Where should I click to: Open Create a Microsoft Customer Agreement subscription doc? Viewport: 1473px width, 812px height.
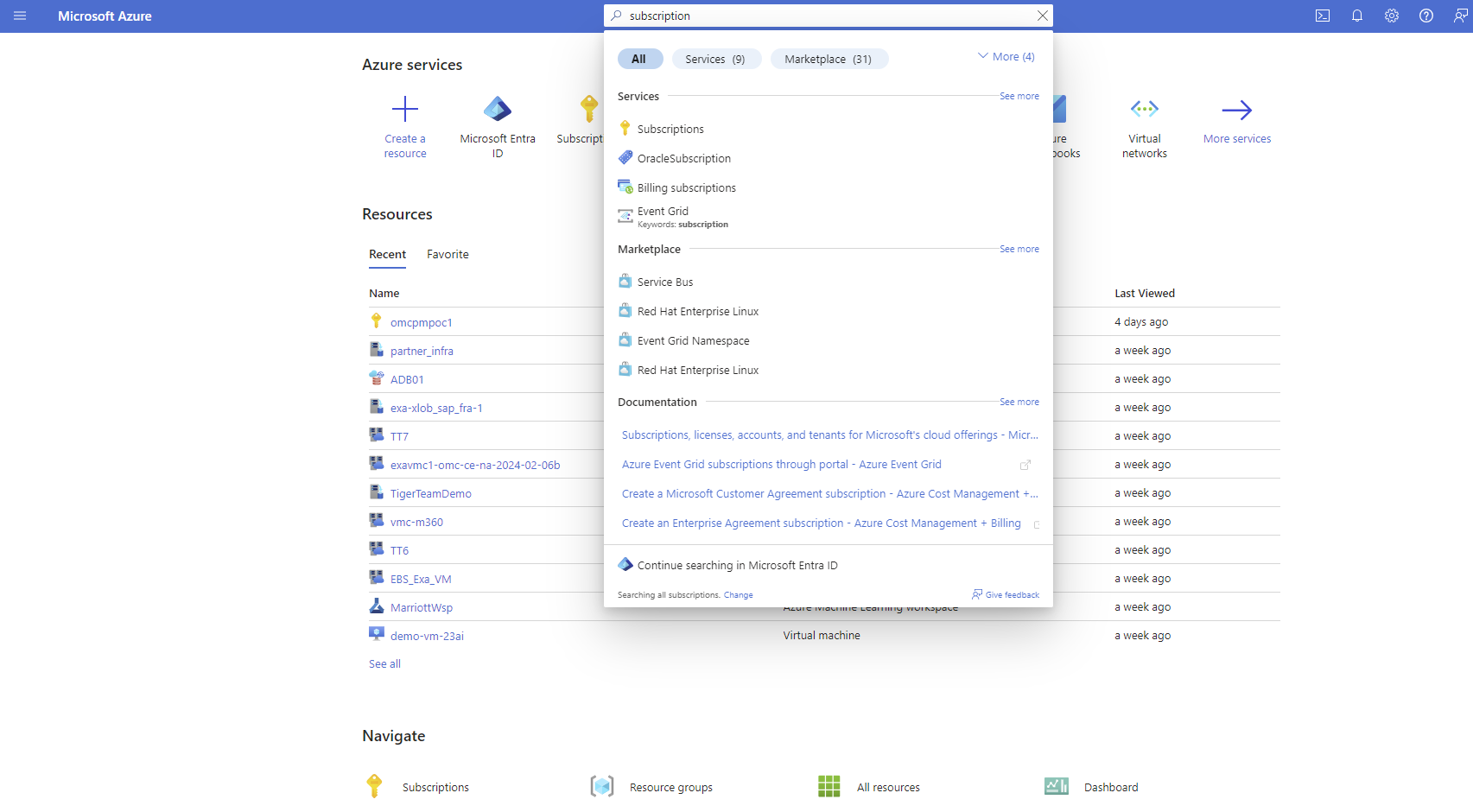point(829,493)
